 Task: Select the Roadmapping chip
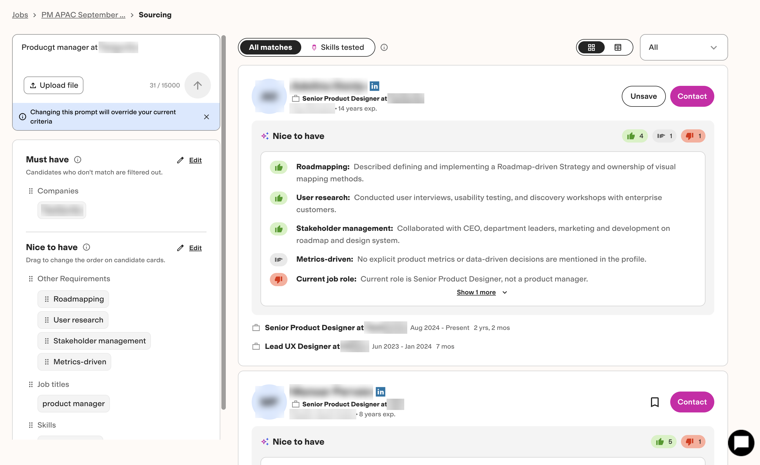point(73,299)
